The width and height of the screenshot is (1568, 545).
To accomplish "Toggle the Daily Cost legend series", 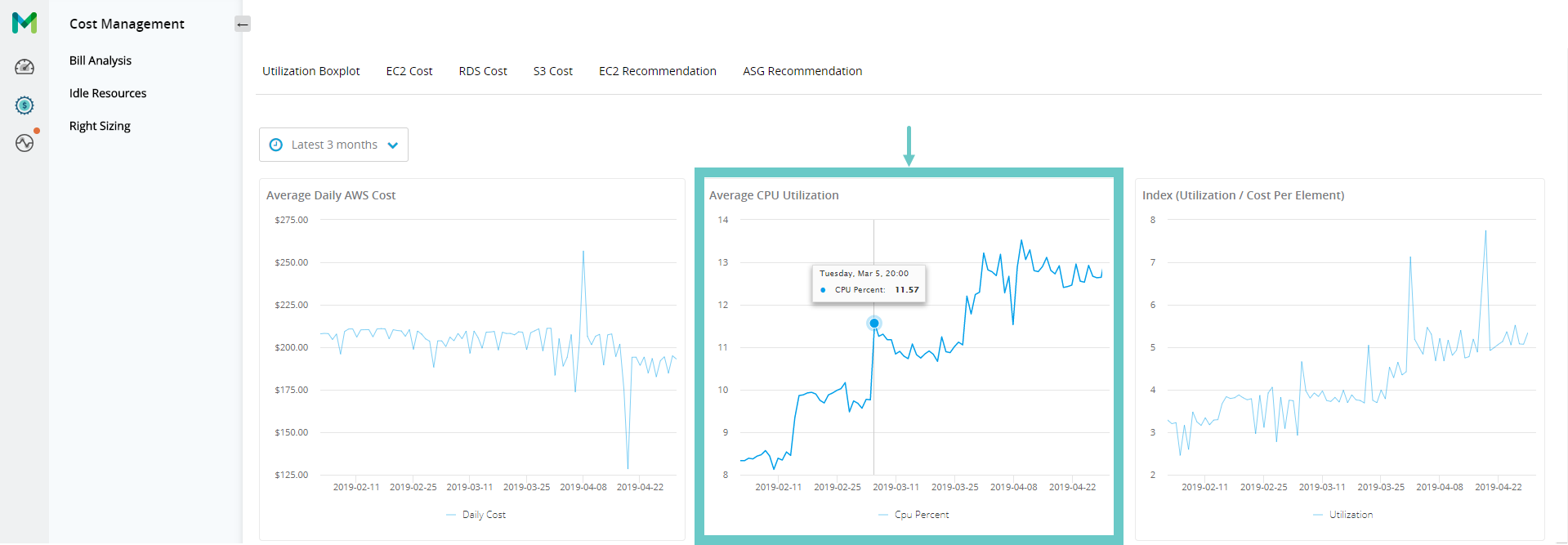I will point(476,515).
